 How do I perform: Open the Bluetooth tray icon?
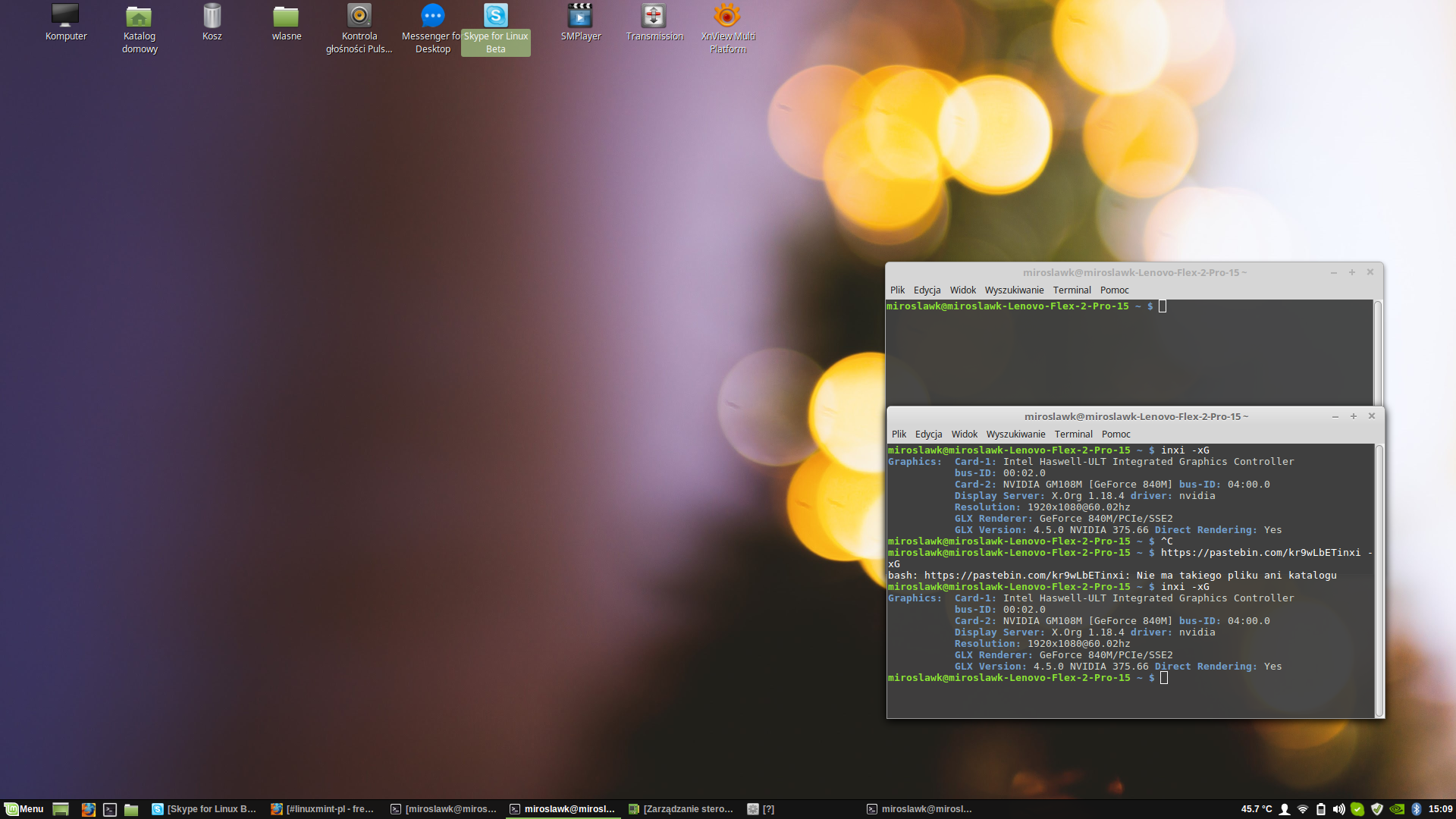click(1416, 809)
